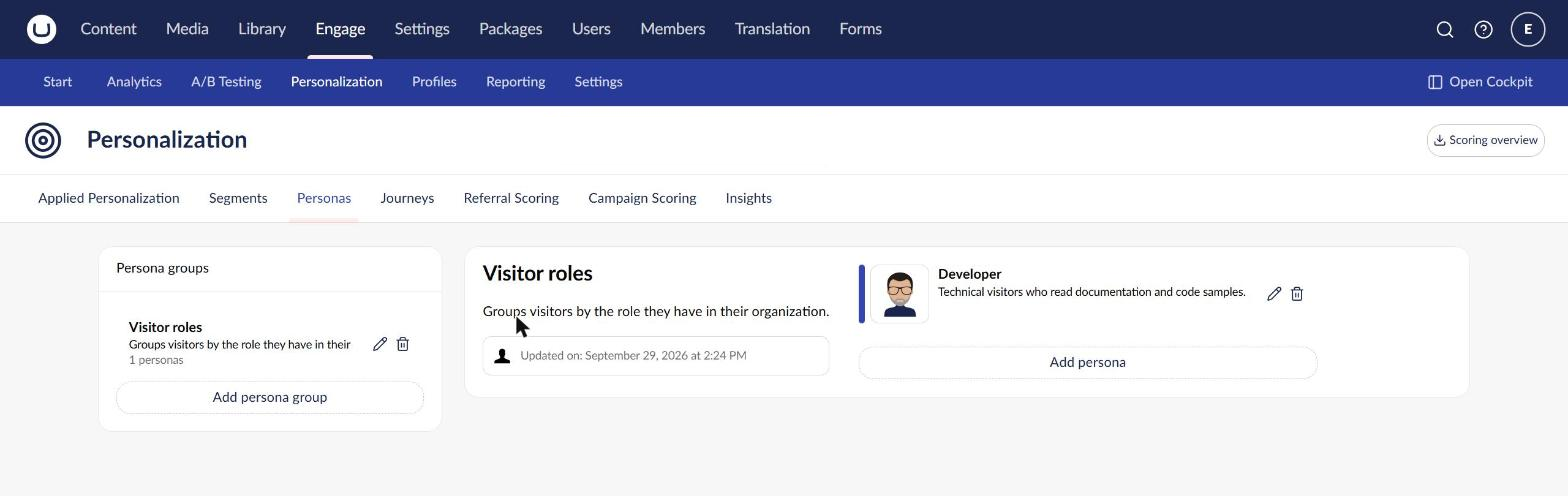Edit the Visitor roles persona group
The height and width of the screenshot is (496, 1568).
pyautogui.click(x=380, y=344)
